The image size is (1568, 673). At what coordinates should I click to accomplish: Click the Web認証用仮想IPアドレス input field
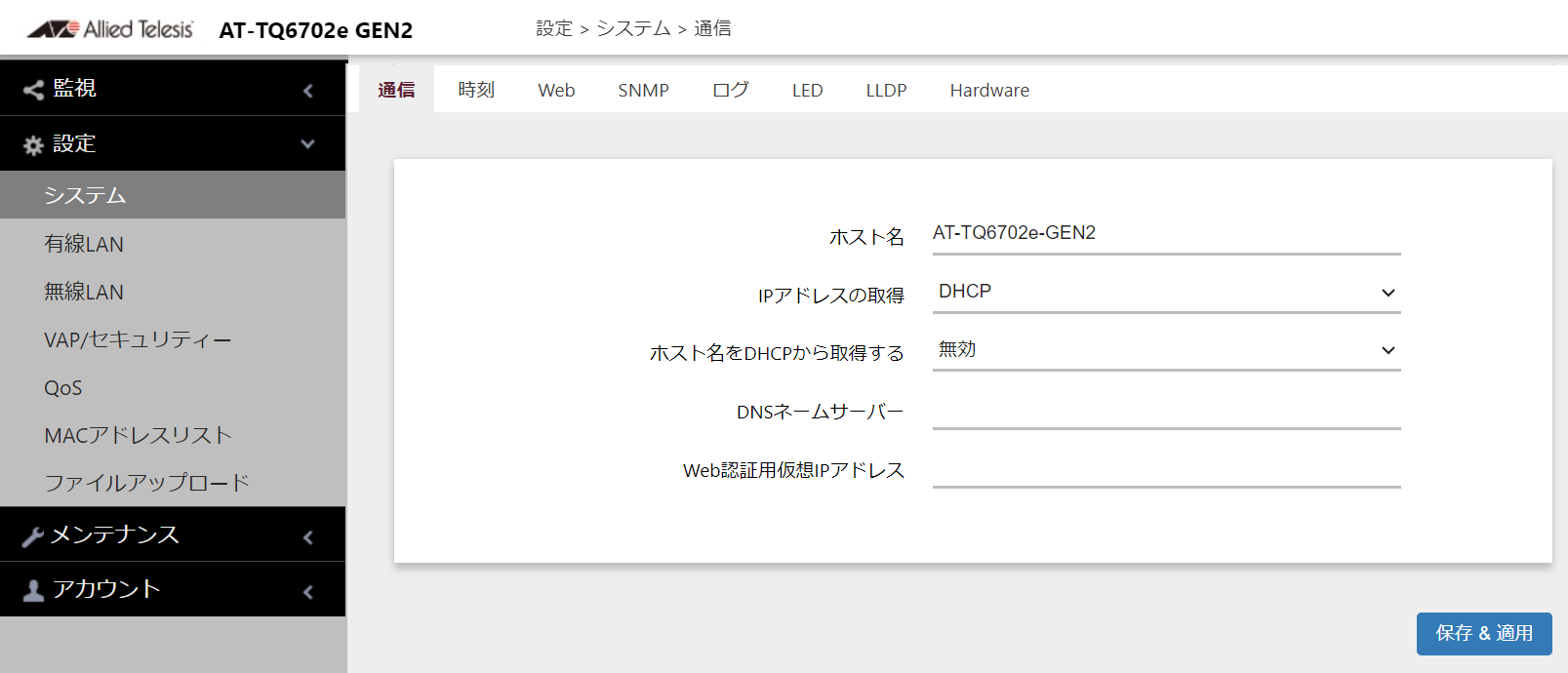[1166, 468]
